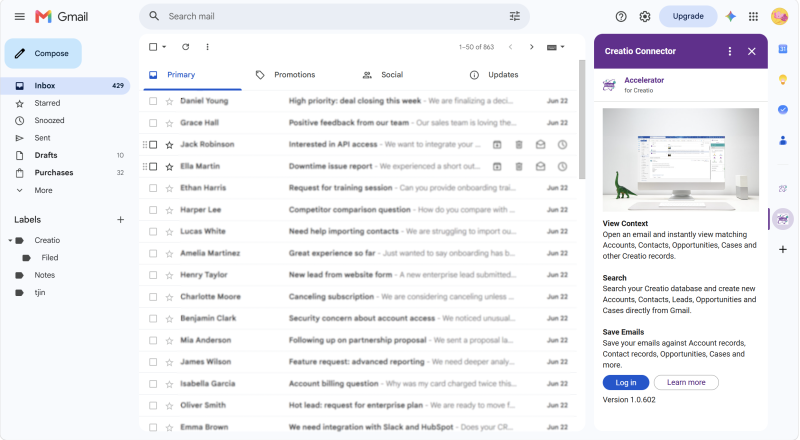Select the Grace Hall email checkbox
Viewport: 800px width, 440px height.
tap(153, 123)
